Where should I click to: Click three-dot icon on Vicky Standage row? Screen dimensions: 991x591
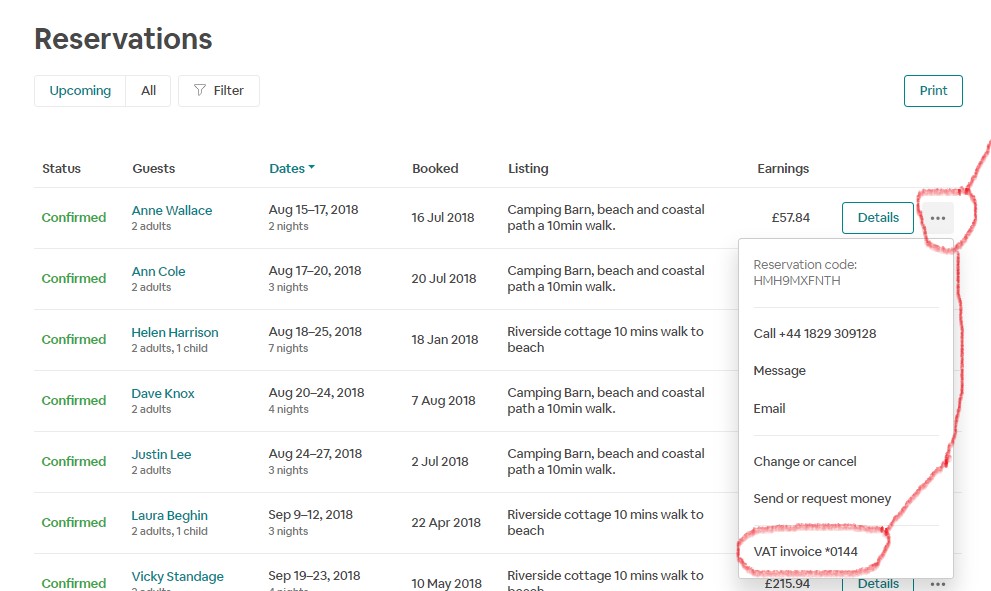click(x=937, y=583)
